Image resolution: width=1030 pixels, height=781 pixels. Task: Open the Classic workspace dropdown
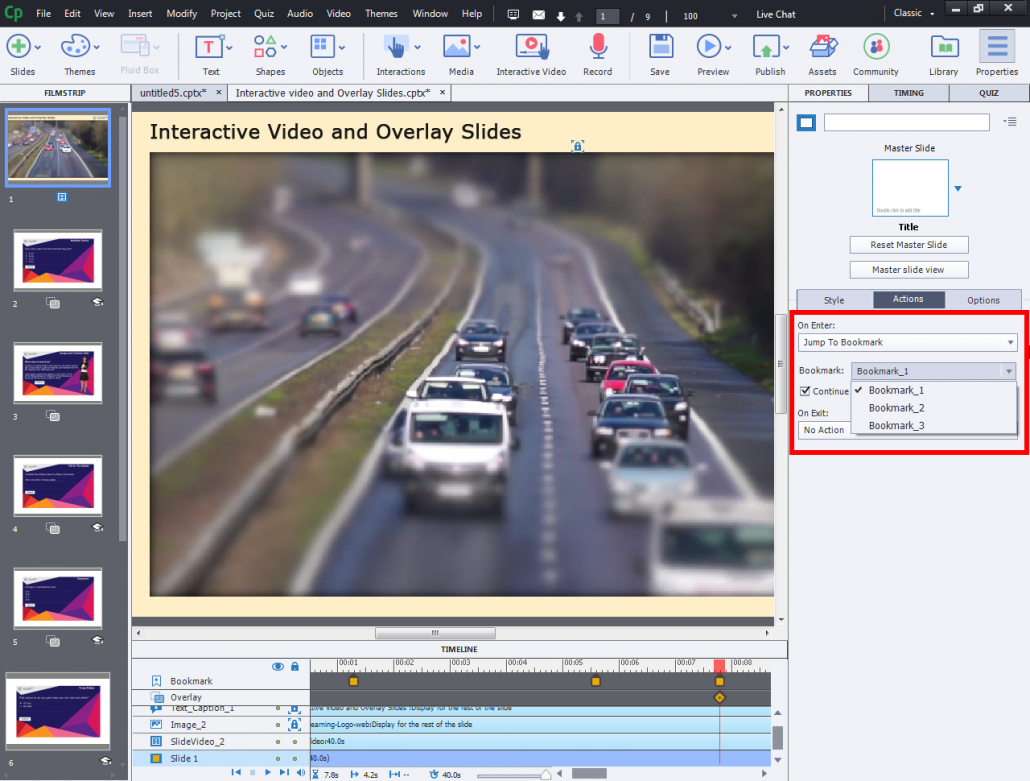[x=910, y=13]
